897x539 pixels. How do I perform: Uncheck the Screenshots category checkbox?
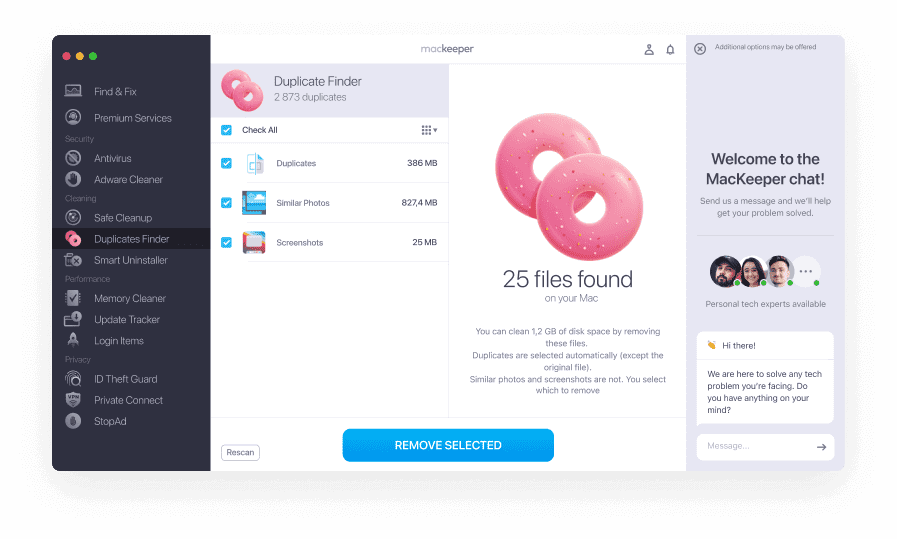[227, 242]
